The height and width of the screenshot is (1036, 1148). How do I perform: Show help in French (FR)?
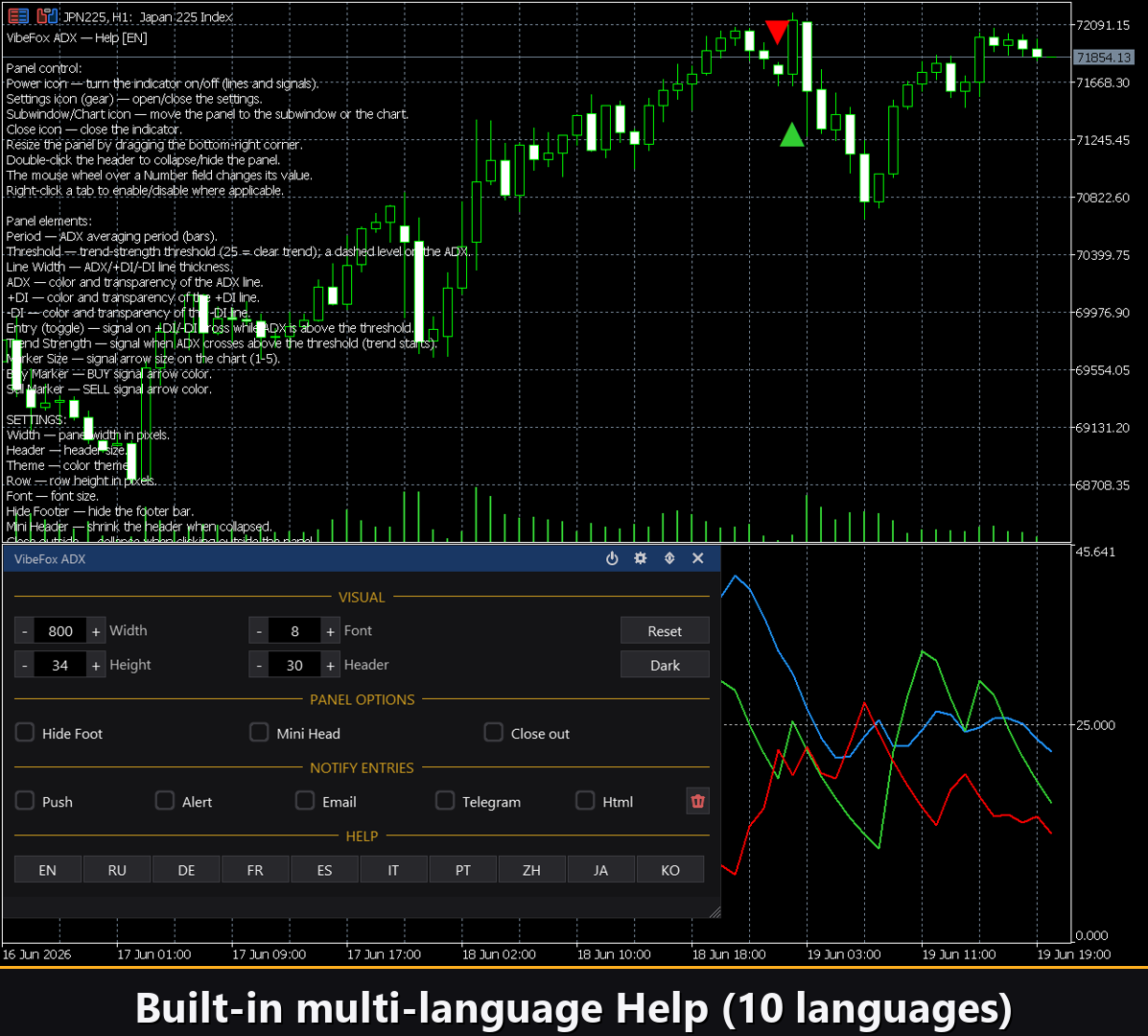(255, 870)
